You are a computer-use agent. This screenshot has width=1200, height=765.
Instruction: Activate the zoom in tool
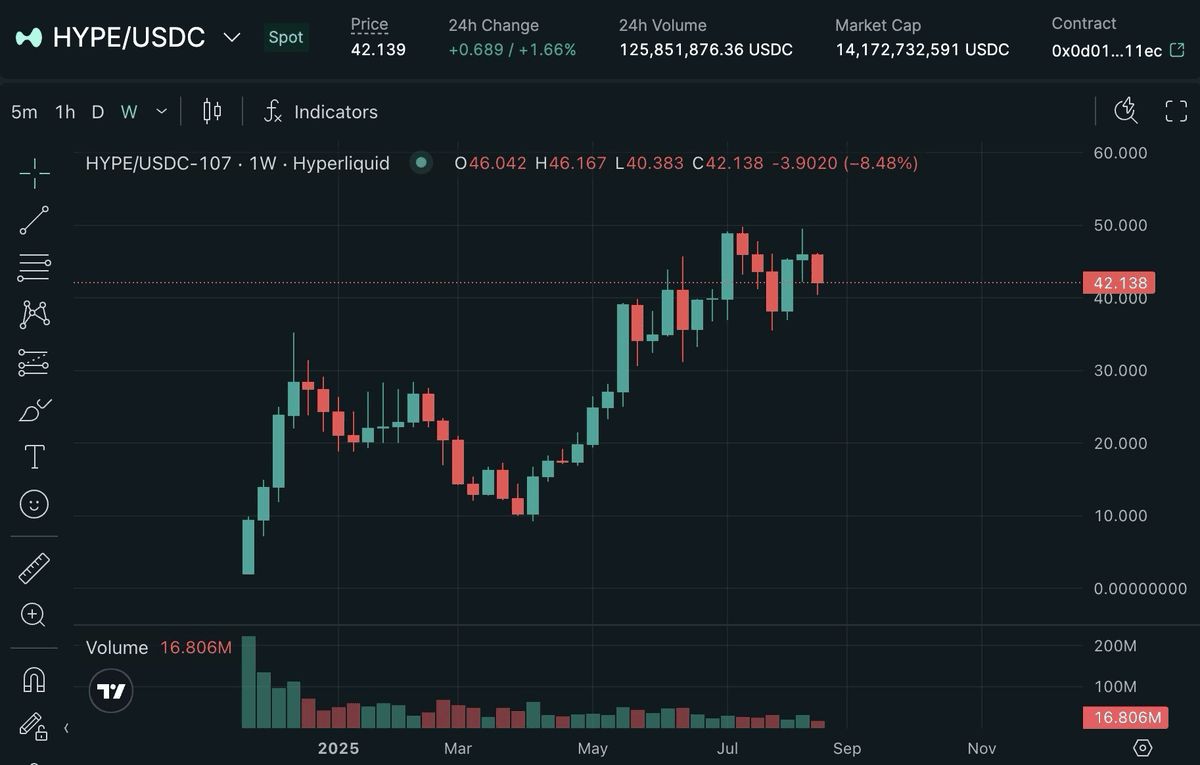pos(34,615)
